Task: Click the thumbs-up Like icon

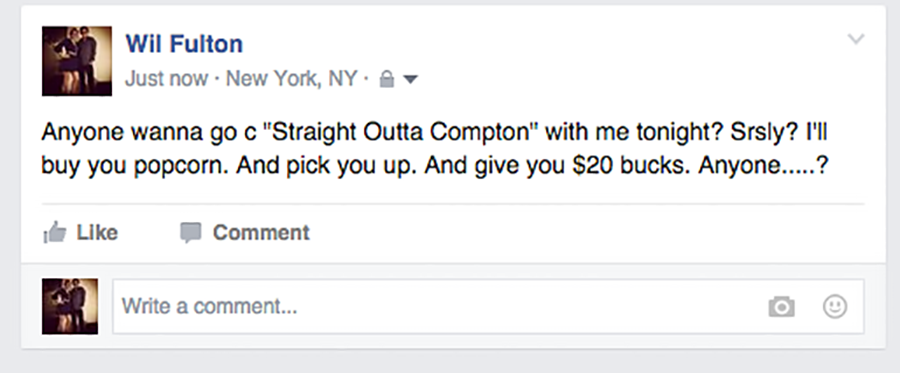Action: coord(55,232)
